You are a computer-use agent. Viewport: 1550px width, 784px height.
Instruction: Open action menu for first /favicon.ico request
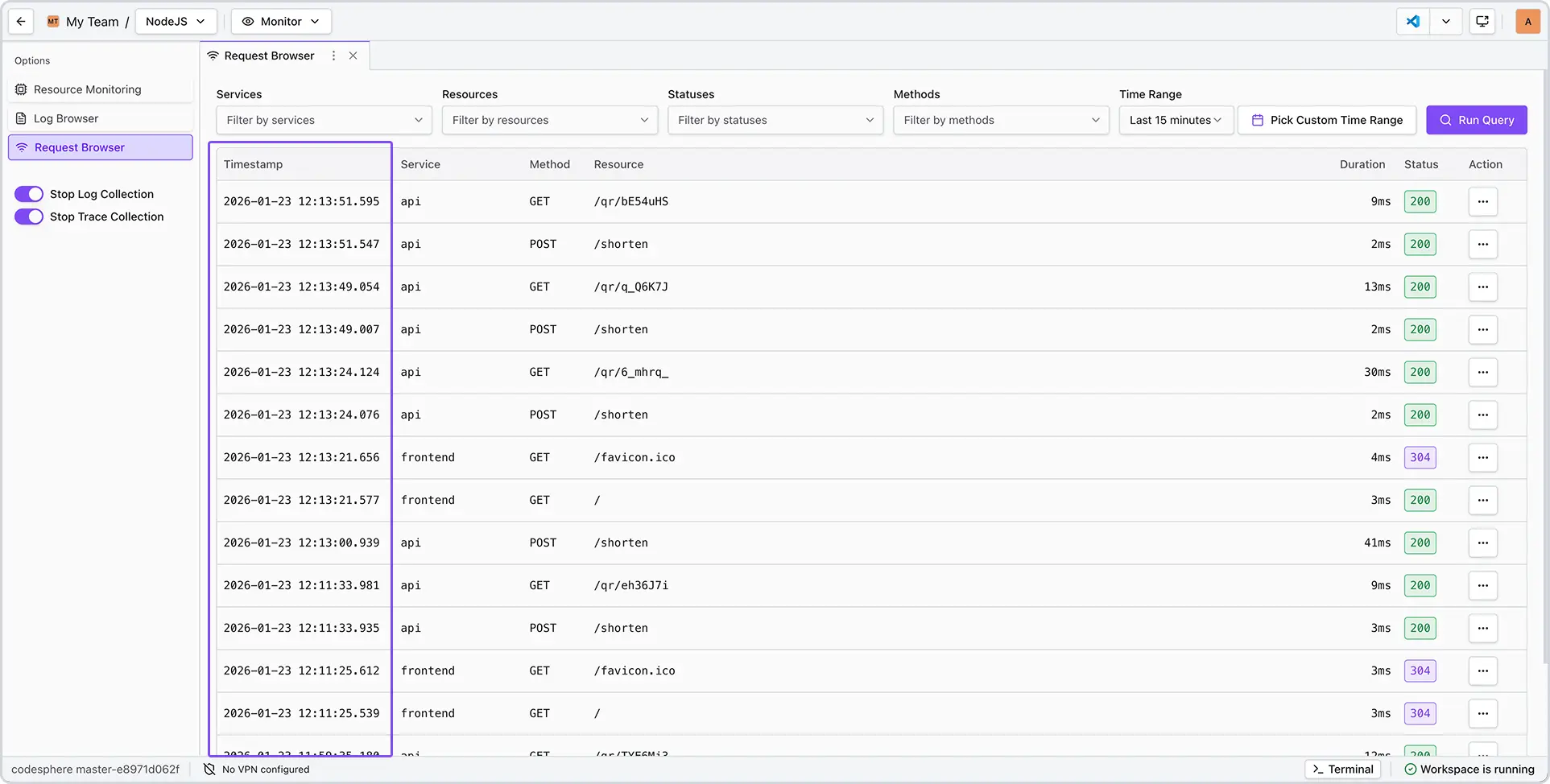tap(1482, 457)
